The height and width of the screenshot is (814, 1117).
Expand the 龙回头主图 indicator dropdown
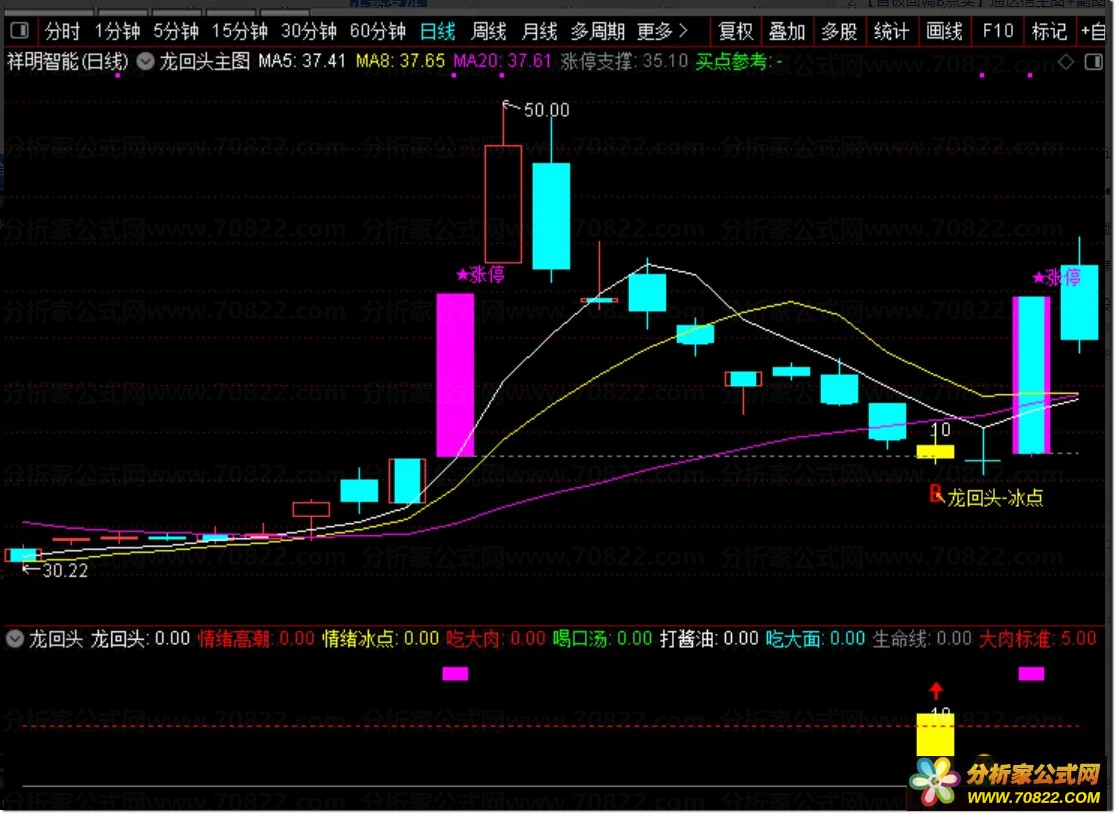tap(145, 62)
